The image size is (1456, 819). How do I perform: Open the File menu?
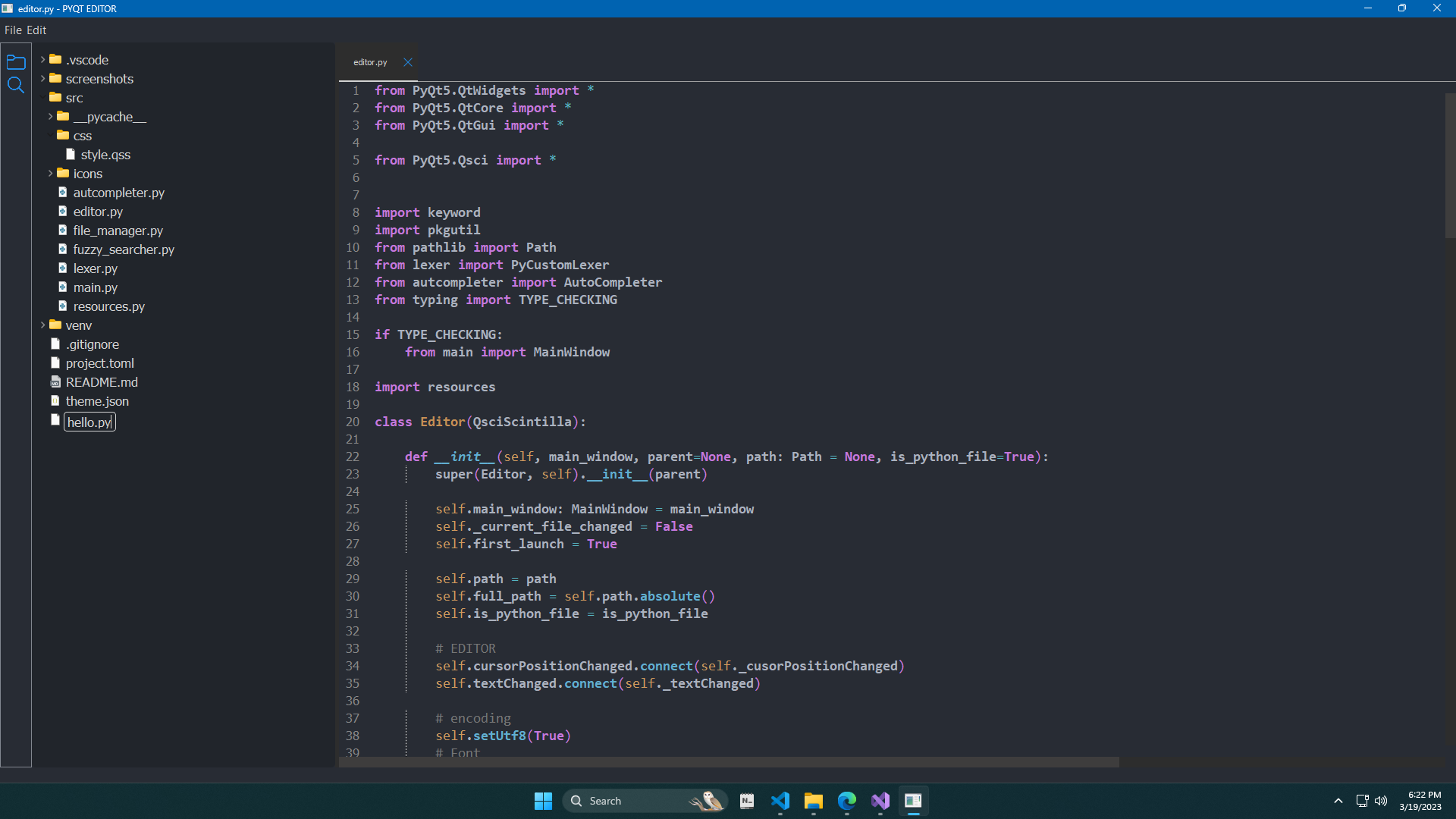13,30
